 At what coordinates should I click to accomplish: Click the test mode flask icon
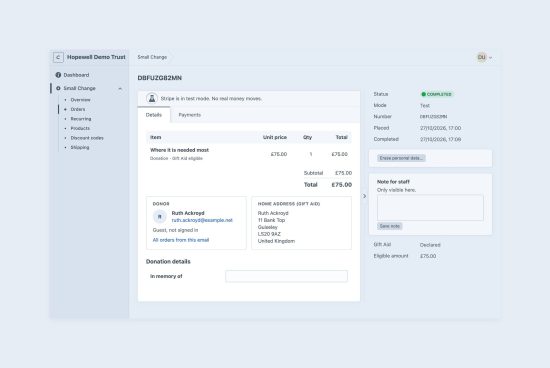(x=152, y=99)
